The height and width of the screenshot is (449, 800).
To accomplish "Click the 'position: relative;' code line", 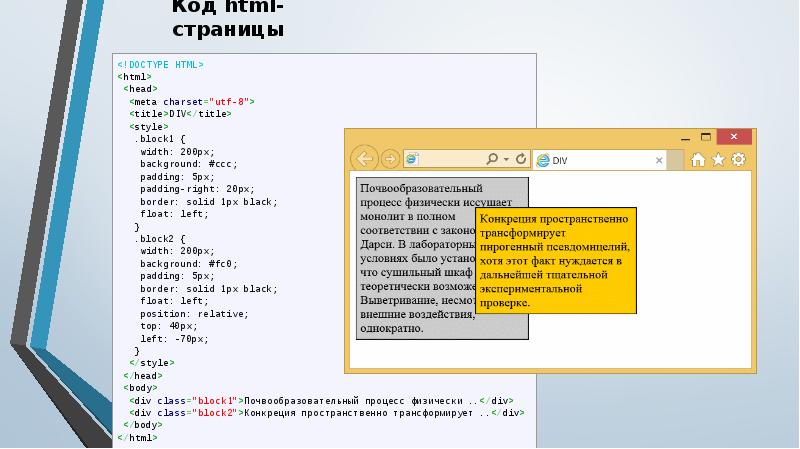I will pyautogui.click(x=194, y=314).
